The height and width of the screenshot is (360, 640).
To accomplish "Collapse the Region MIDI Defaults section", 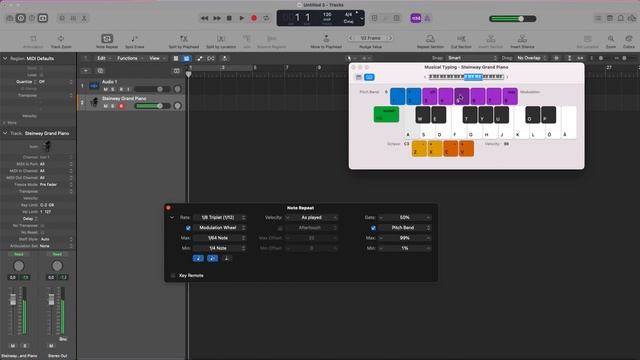I will (5, 59).
